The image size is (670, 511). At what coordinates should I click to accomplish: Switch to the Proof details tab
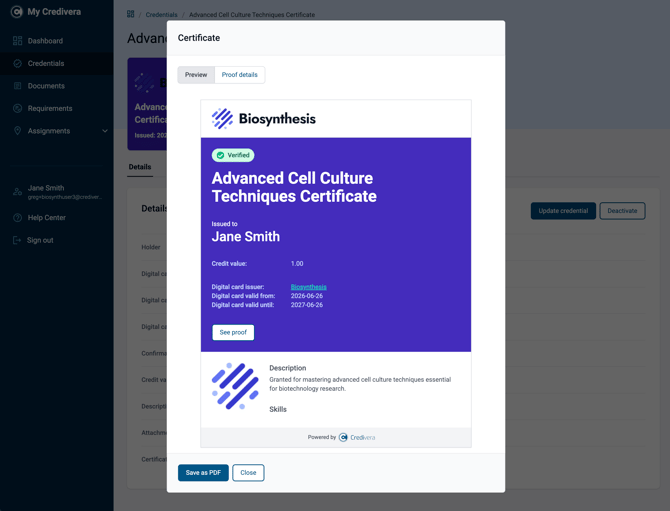240,75
